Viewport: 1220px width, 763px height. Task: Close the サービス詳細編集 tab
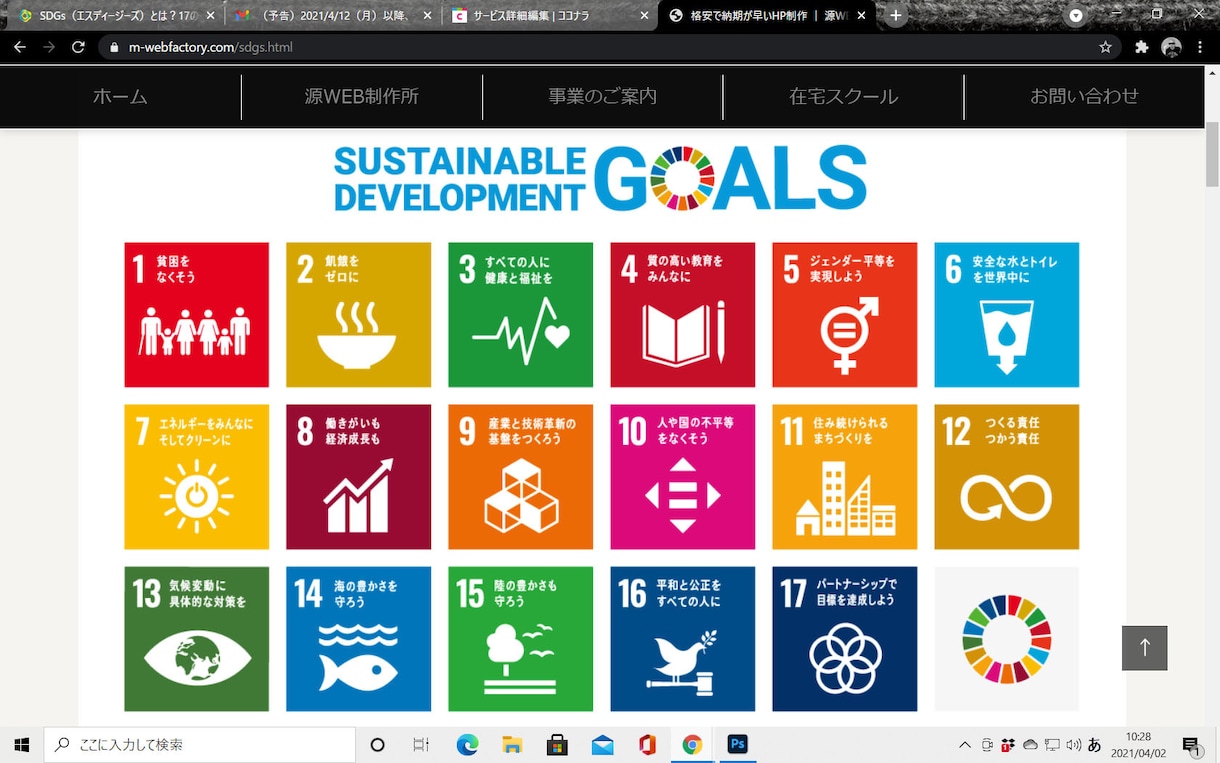pyautogui.click(x=644, y=16)
